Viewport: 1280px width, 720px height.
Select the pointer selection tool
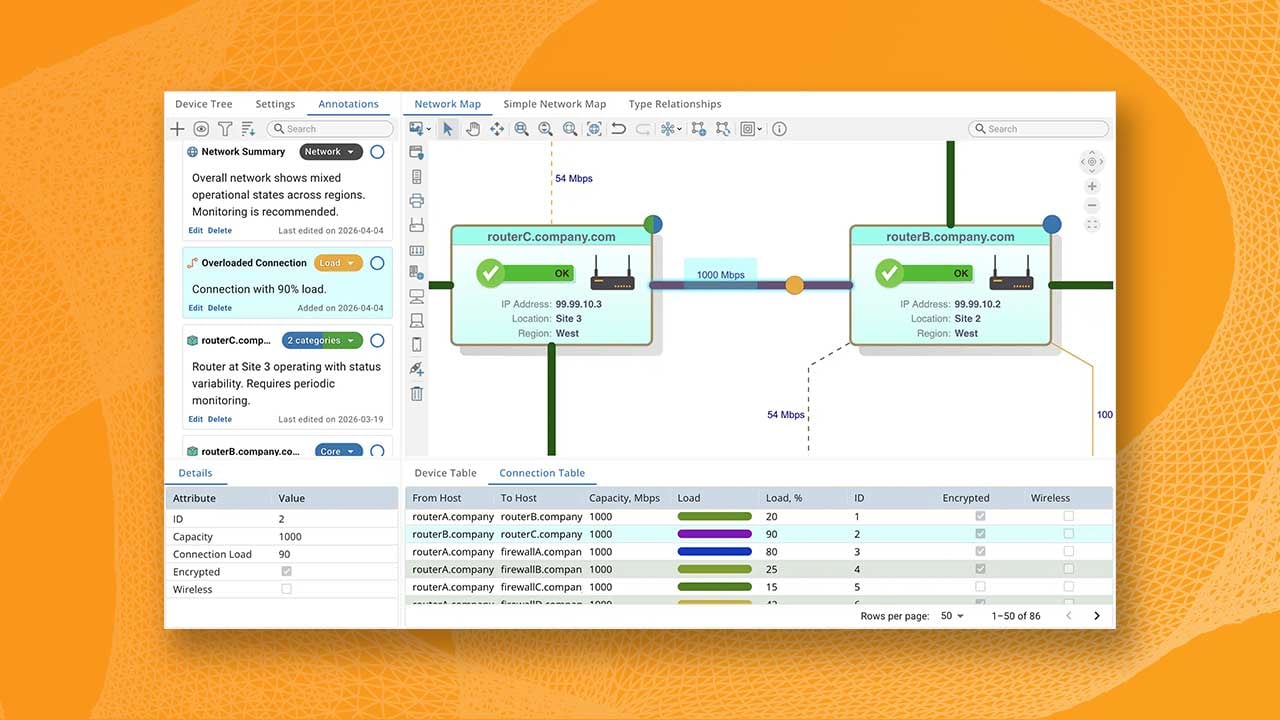click(448, 129)
